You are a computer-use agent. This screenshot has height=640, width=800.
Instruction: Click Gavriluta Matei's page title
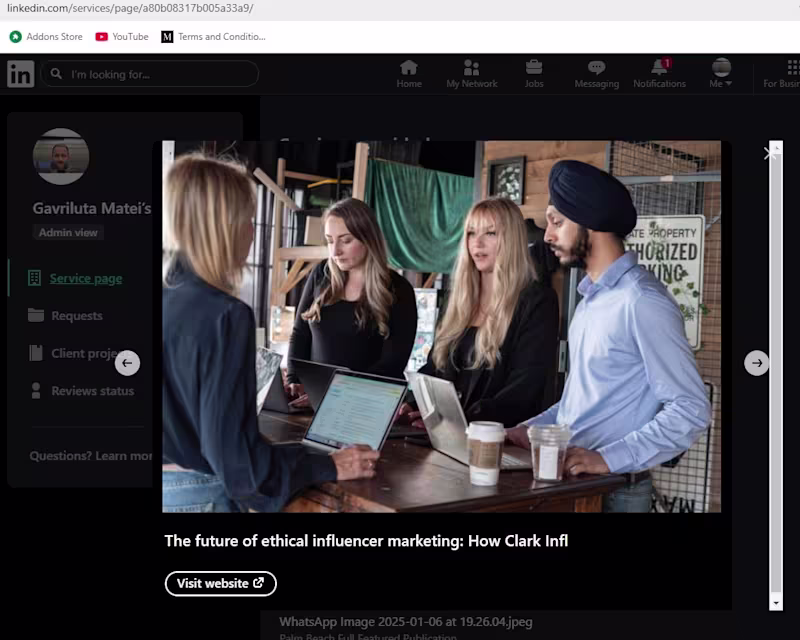click(x=92, y=208)
